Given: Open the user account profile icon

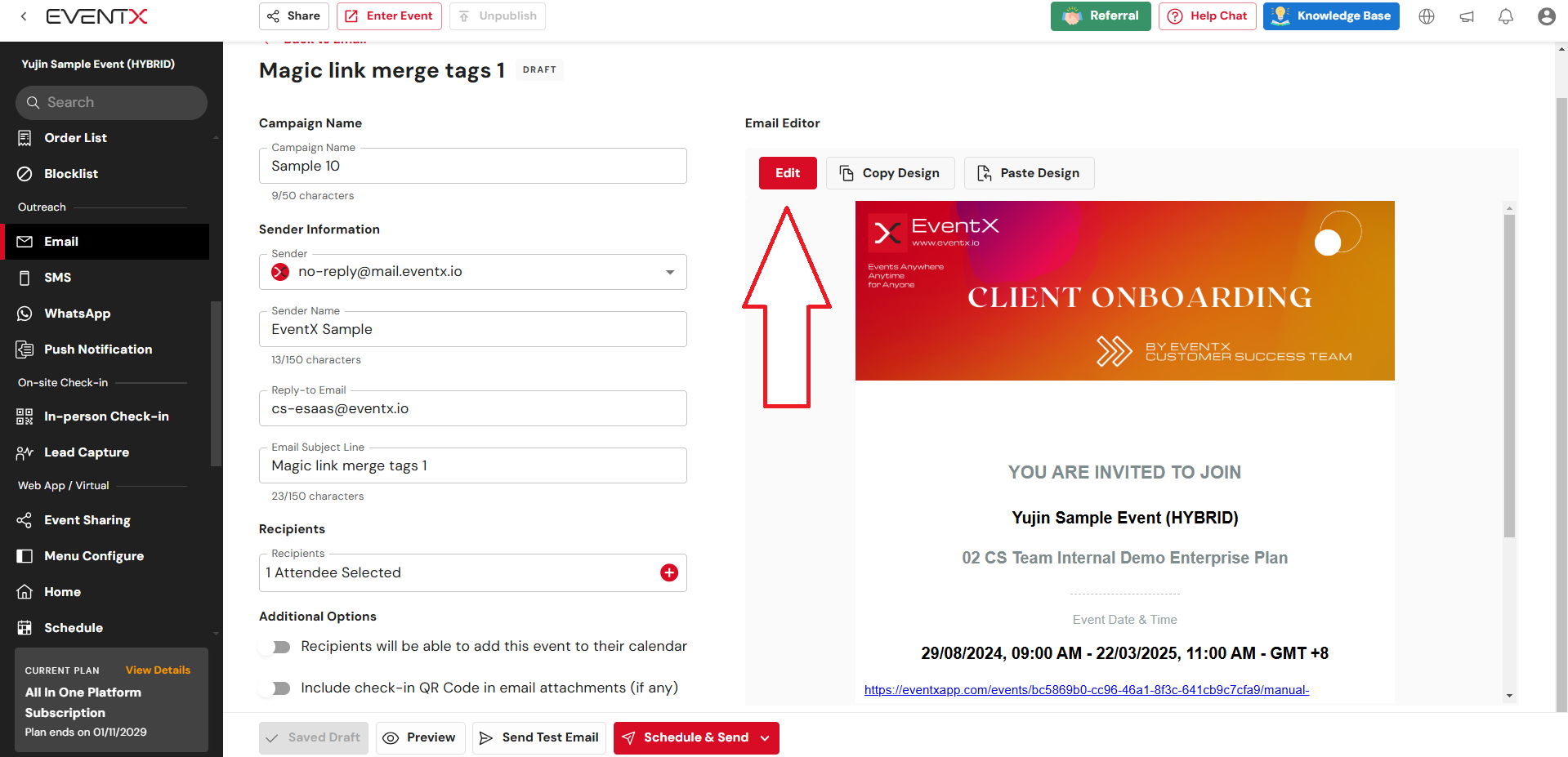Looking at the screenshot, I should coord(1546,16).
